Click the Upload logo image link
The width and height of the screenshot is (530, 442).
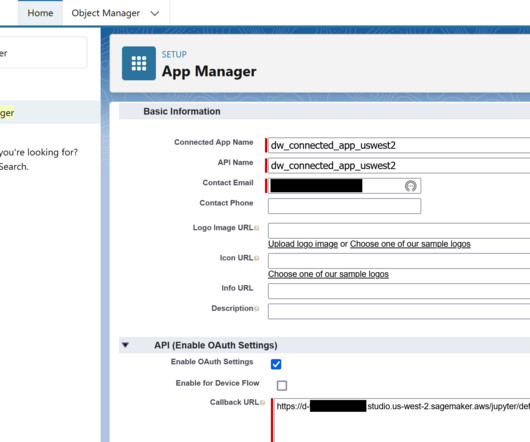[x=303, y=244]
